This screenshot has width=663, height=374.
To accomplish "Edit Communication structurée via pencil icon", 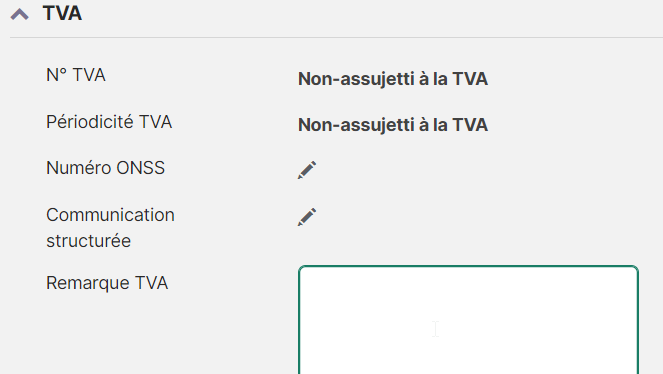I will 307,216.
